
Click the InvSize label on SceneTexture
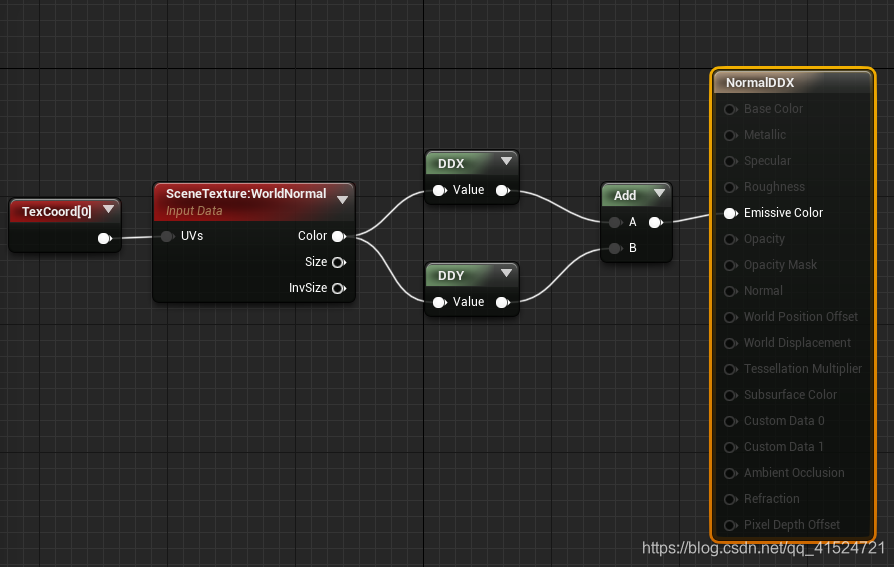pos(308,288)
